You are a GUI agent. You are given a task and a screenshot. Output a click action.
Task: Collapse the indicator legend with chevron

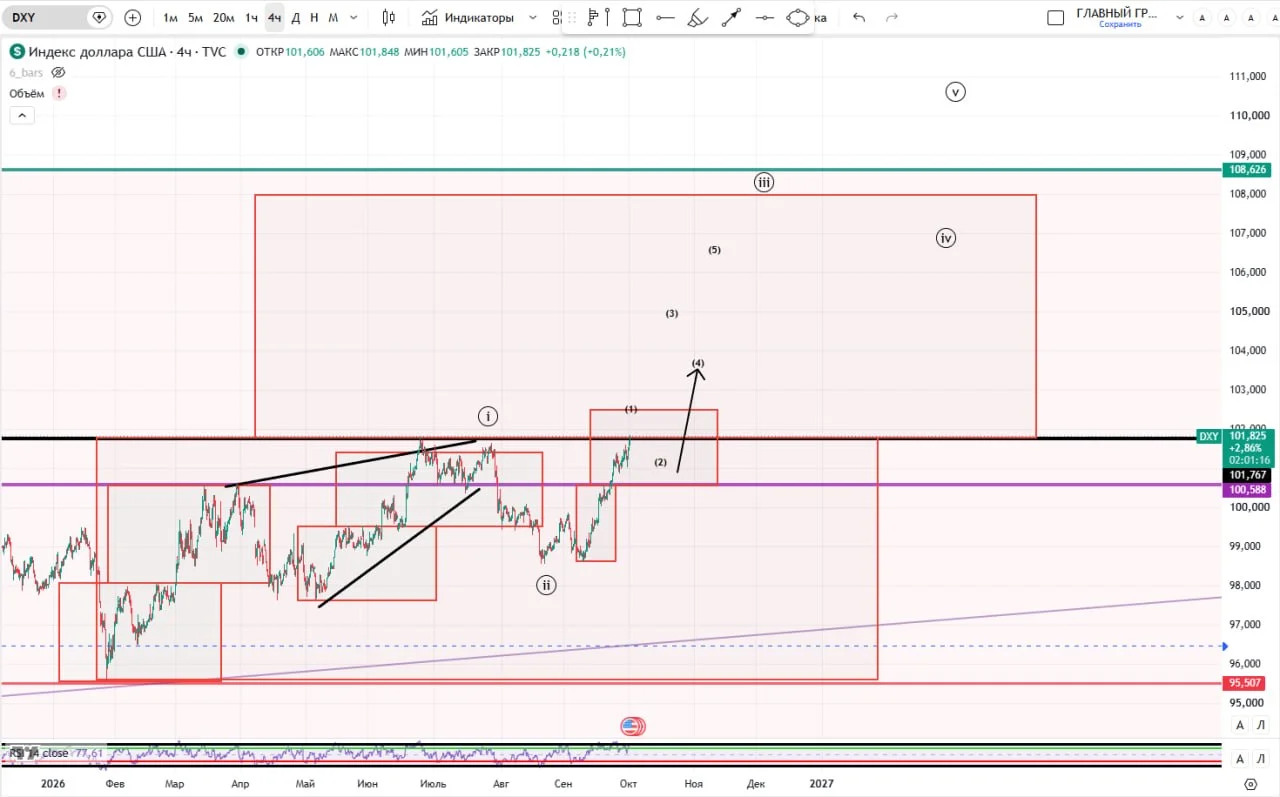coord(22,115)
